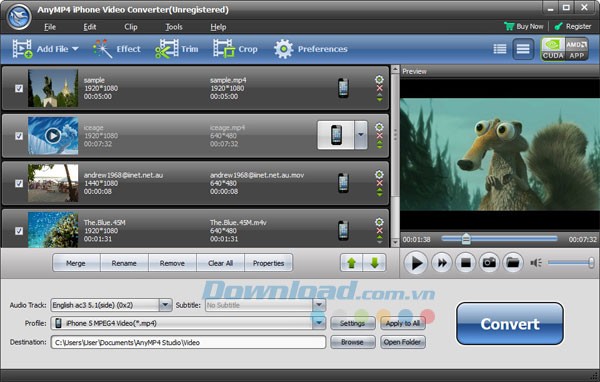Image resolution: width=600 pixels, height=382 pixels.
Task: Uncheck the iceage file checkbox
Action: (x=19, y=136)
